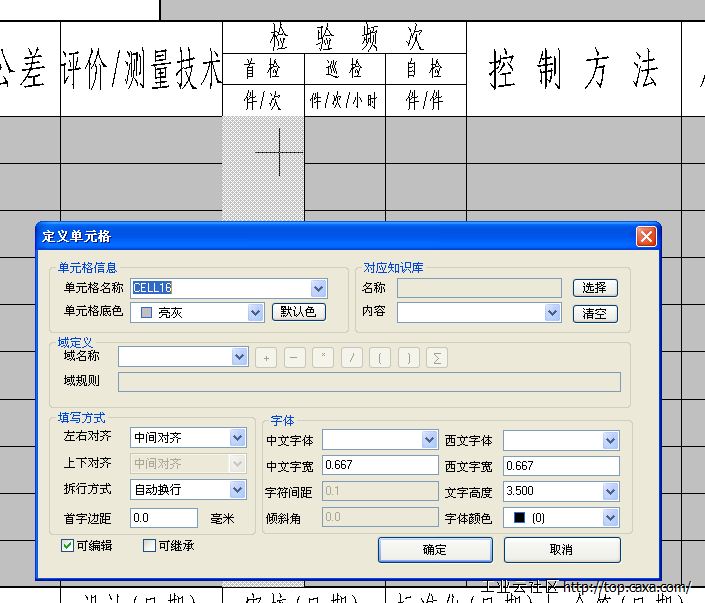Open the 拆行方式 dropdown

click(x=237, y=490)
